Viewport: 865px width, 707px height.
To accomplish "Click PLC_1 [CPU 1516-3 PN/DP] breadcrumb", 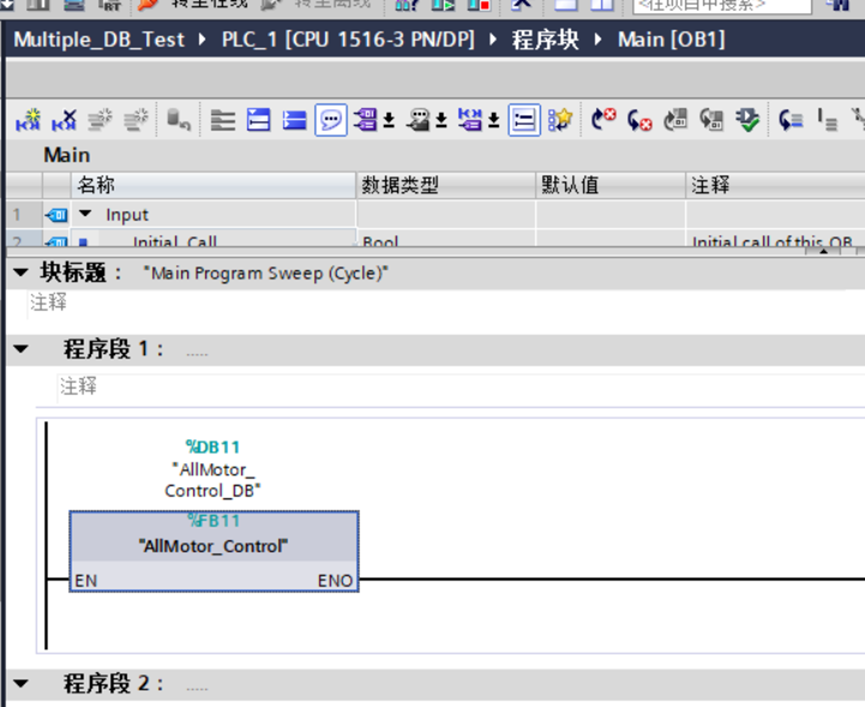I will pyautogui.click(x=348, y=40).
